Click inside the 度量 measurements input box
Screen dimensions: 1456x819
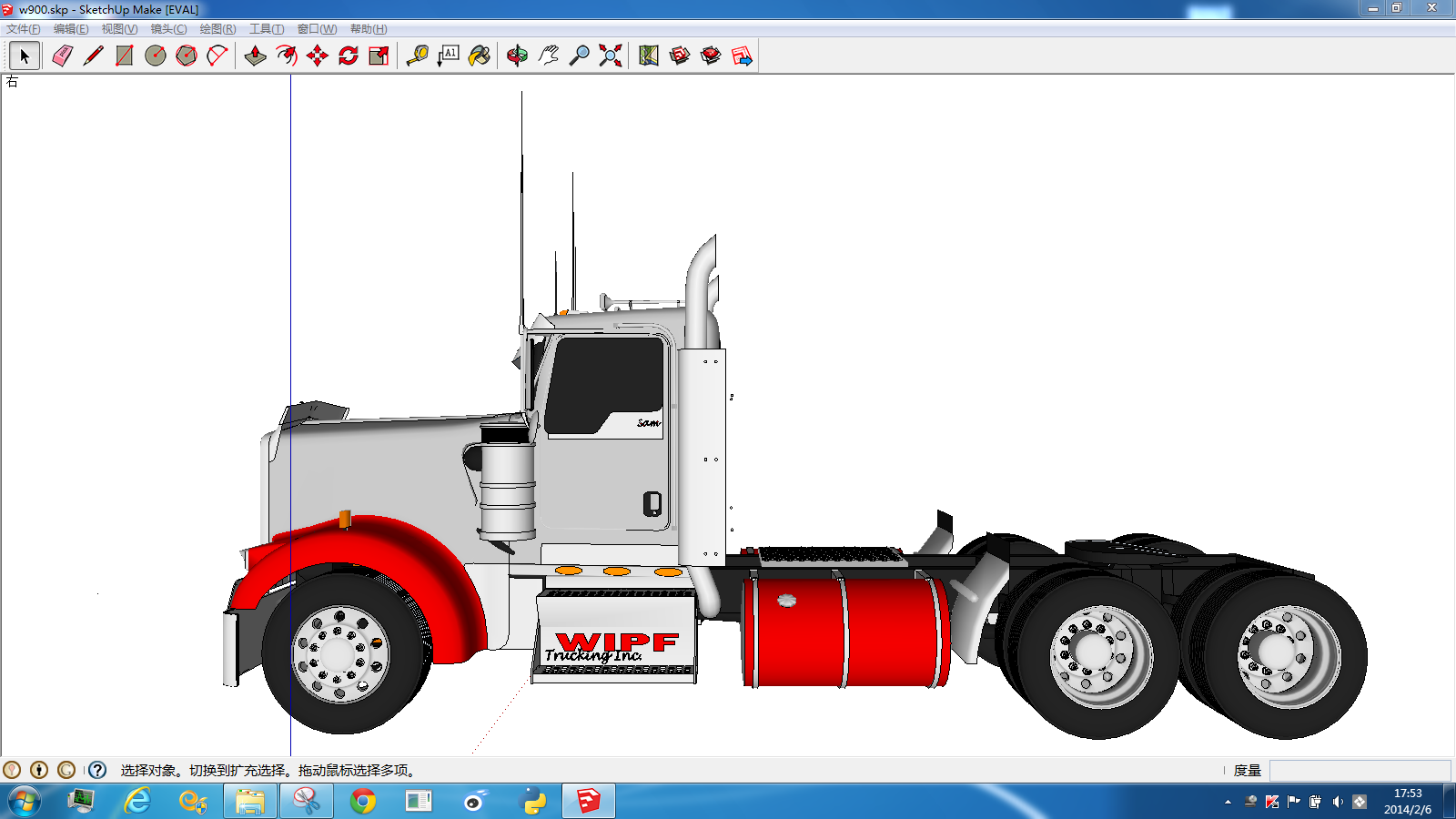pyautogui.click(x=1360, y=771)
